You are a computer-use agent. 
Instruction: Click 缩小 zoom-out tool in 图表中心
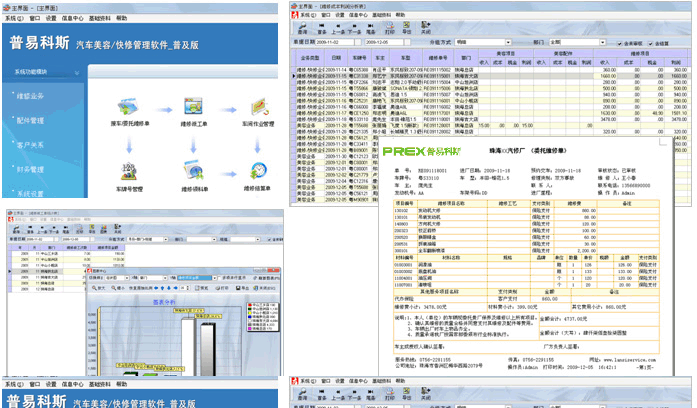(x=118, y=288)
